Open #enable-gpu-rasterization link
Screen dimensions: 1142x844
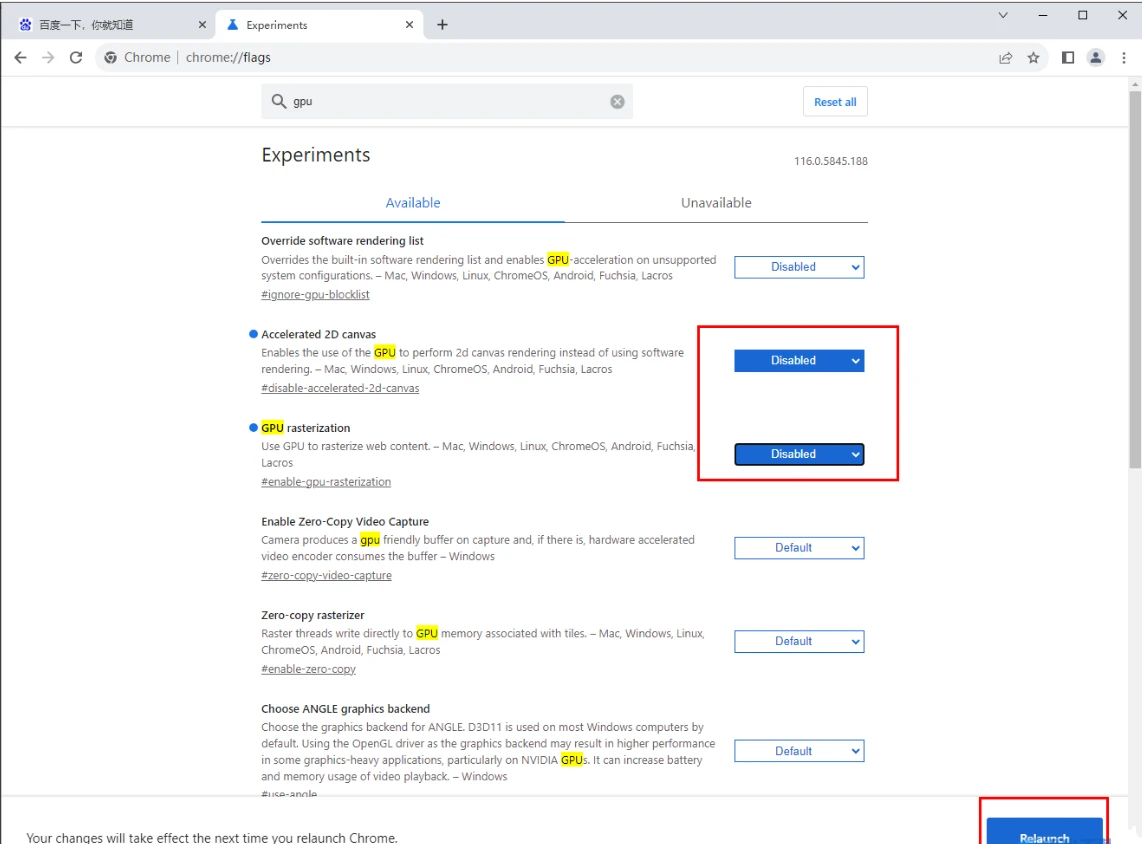pos(326,481)
